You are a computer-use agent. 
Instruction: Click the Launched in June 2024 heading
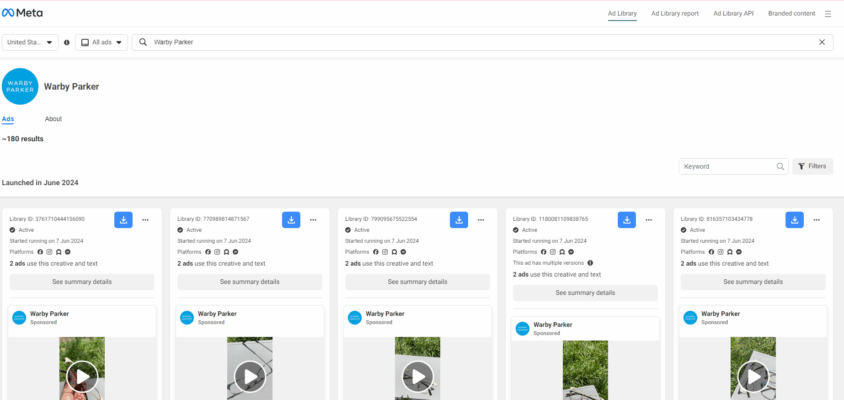pos(40,183)
